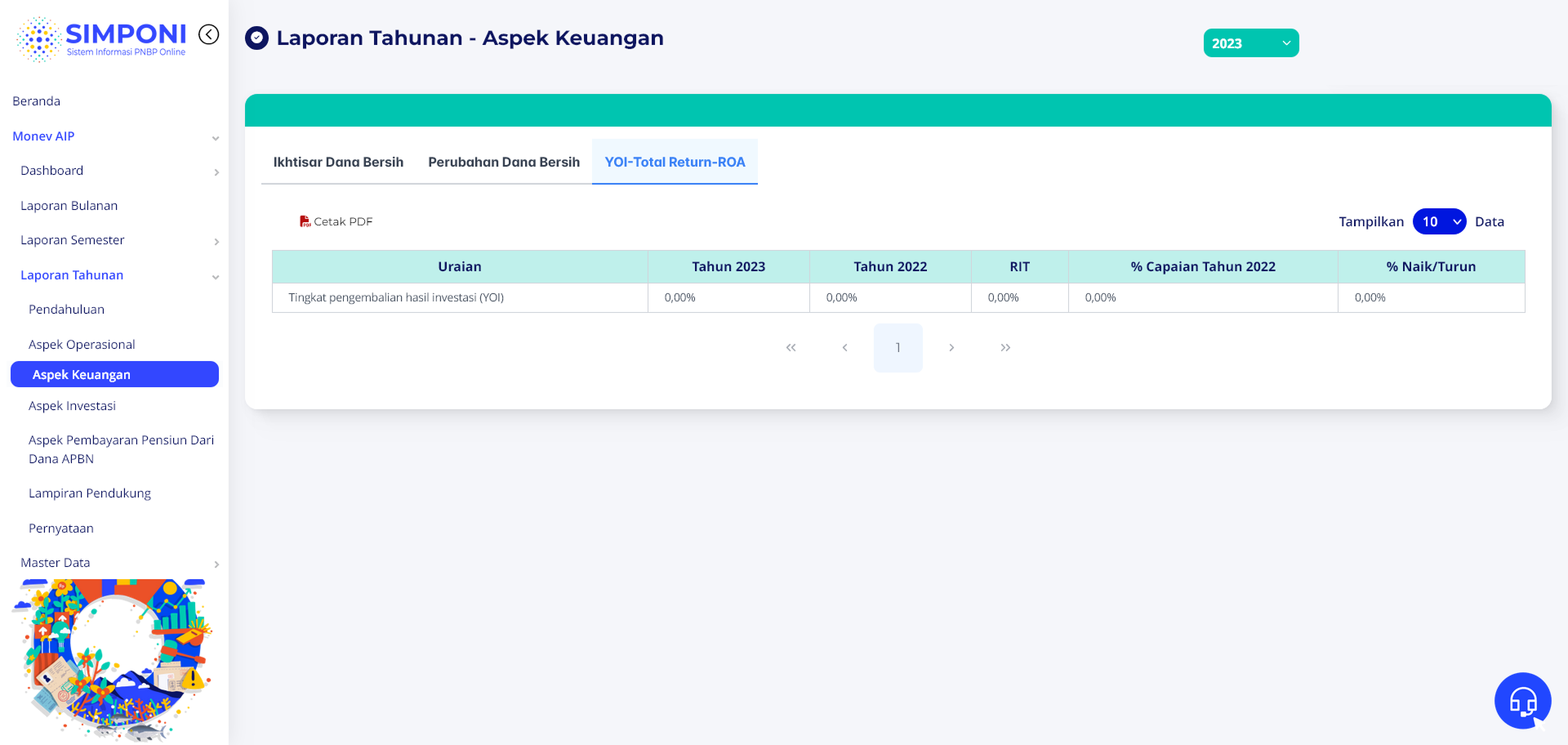
Task: Go to previous page arrow icon
Action: [x=844, y=348]
